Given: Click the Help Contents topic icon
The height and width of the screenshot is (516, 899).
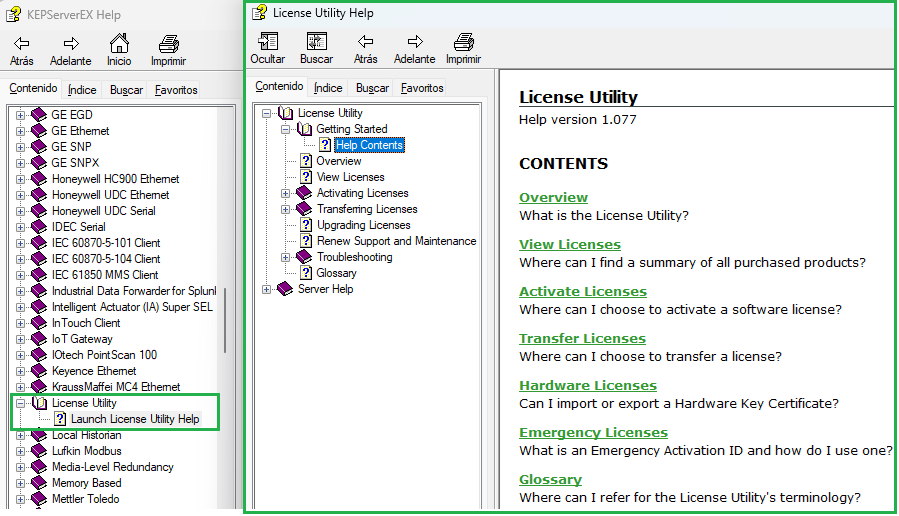Looking at the screenshot, I should point(325,145).
